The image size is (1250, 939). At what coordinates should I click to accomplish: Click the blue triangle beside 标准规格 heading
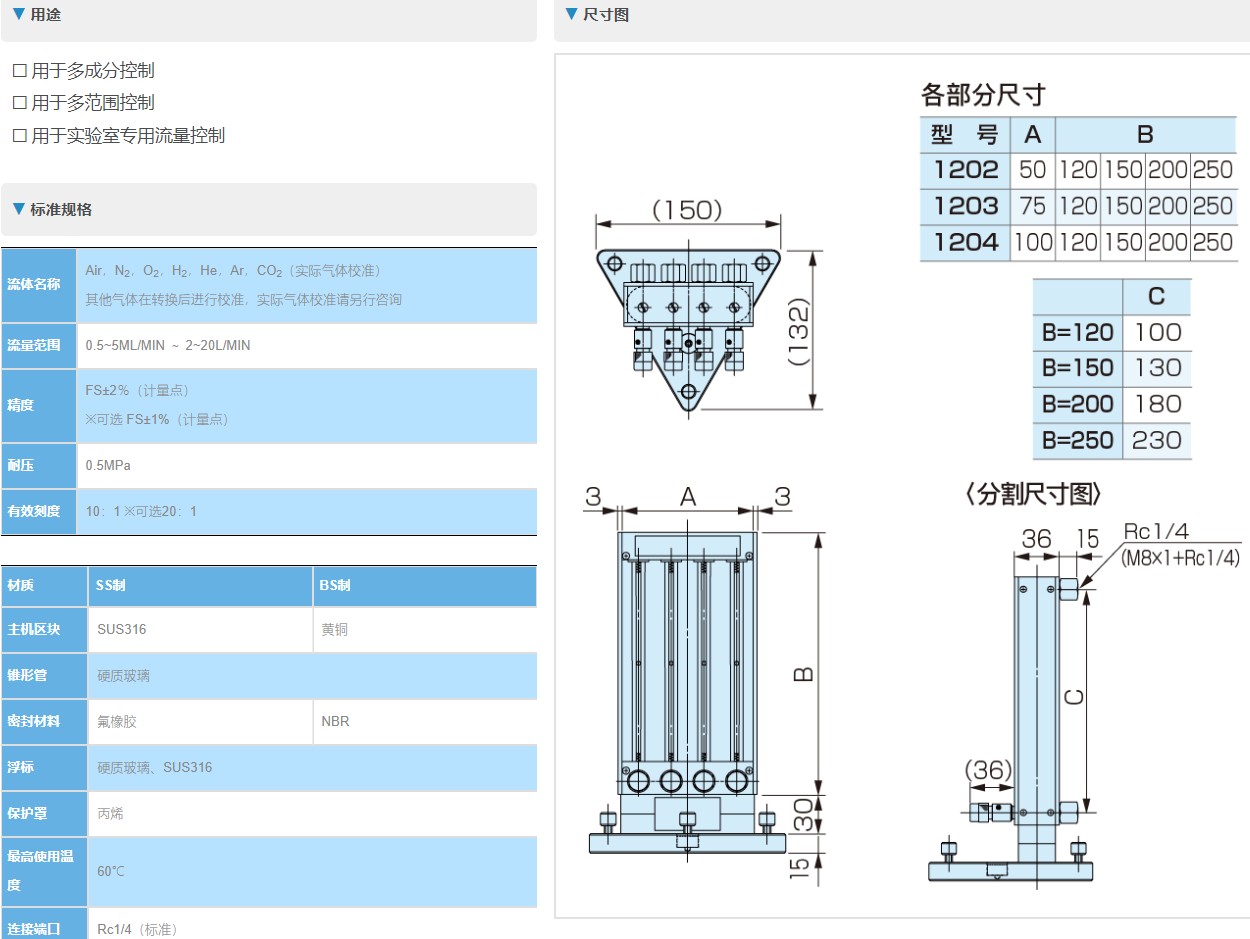tap(19, 209)
